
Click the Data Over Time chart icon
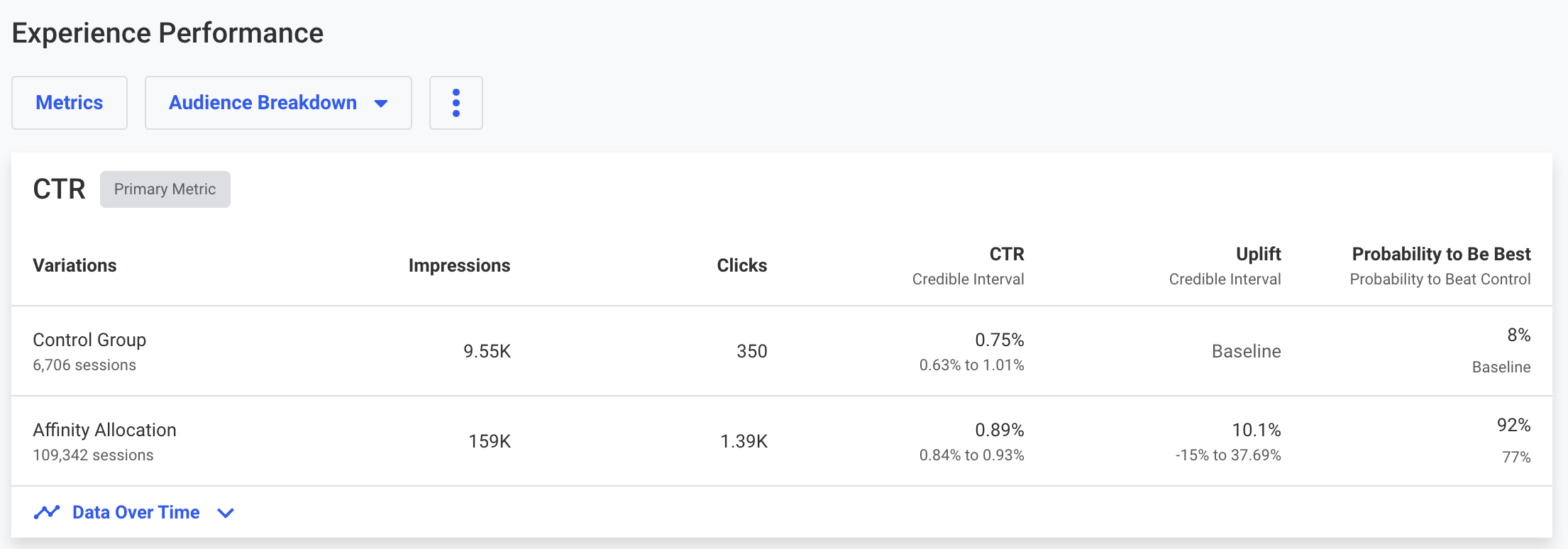(48, 511)
